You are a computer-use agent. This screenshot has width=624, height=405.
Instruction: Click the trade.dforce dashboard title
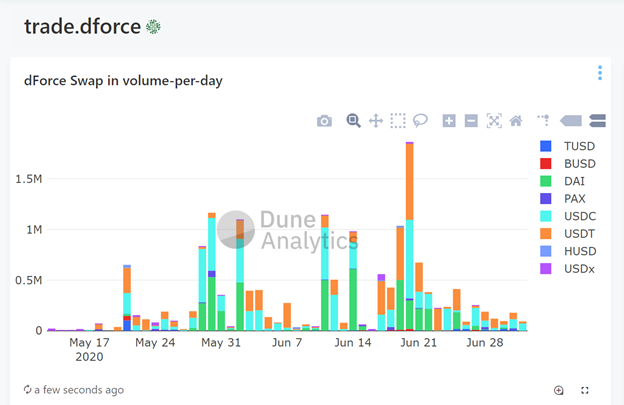coord(82,27)
